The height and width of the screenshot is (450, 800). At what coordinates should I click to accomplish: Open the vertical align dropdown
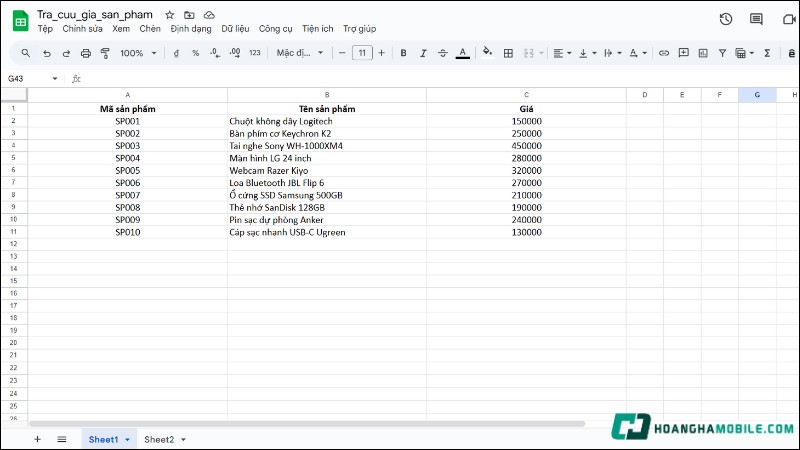587,53
